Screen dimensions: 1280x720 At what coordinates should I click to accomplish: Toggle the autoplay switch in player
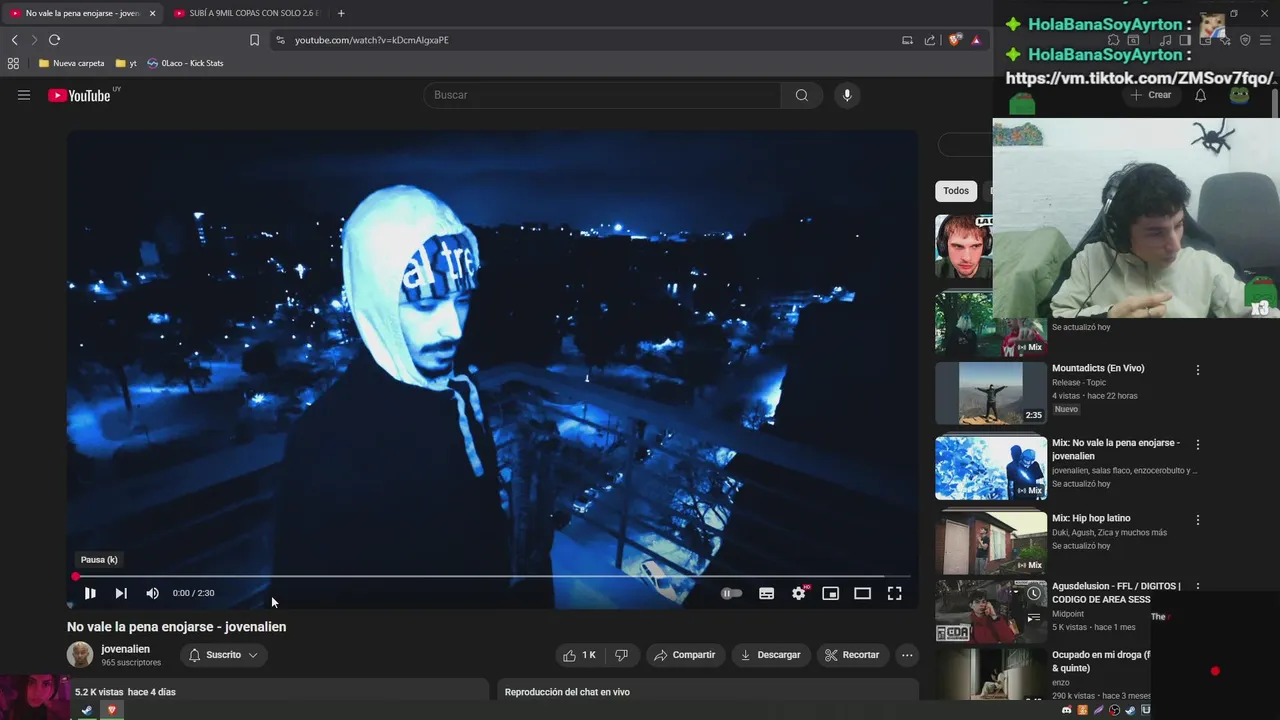coord(732,593)
